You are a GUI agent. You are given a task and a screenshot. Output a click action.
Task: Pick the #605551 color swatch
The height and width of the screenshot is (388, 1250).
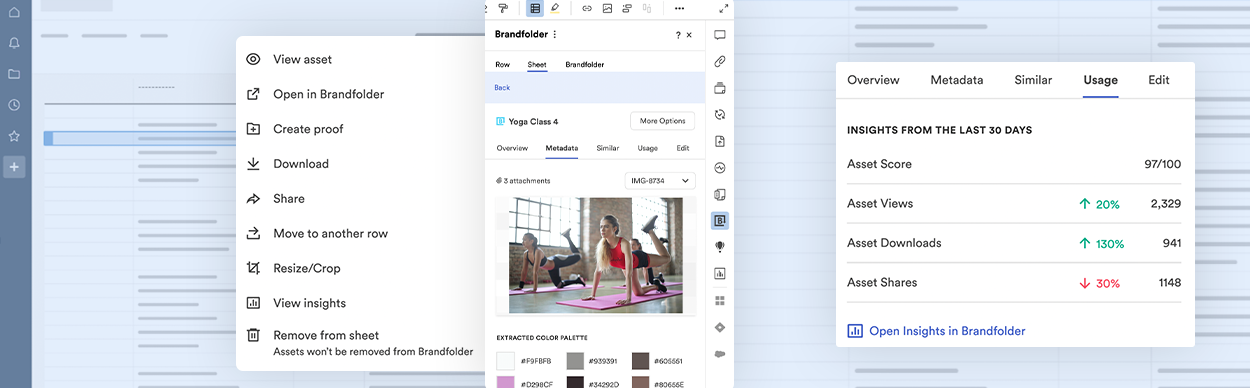tap(641, 361)
